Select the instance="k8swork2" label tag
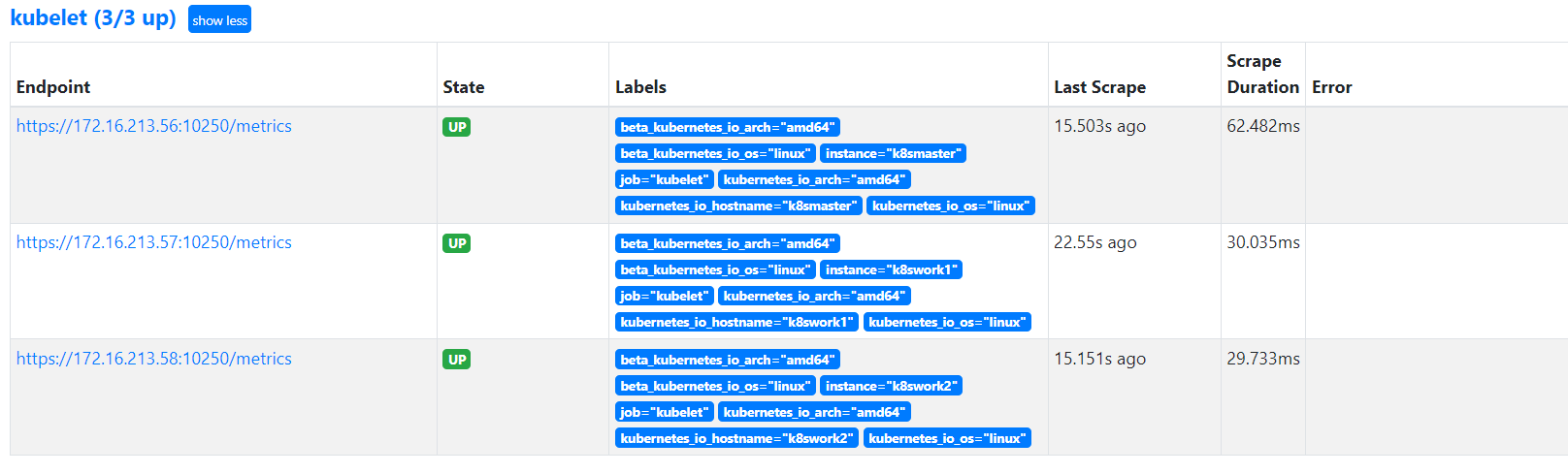Screen dimensions: 1568x474 click(891, 386)
